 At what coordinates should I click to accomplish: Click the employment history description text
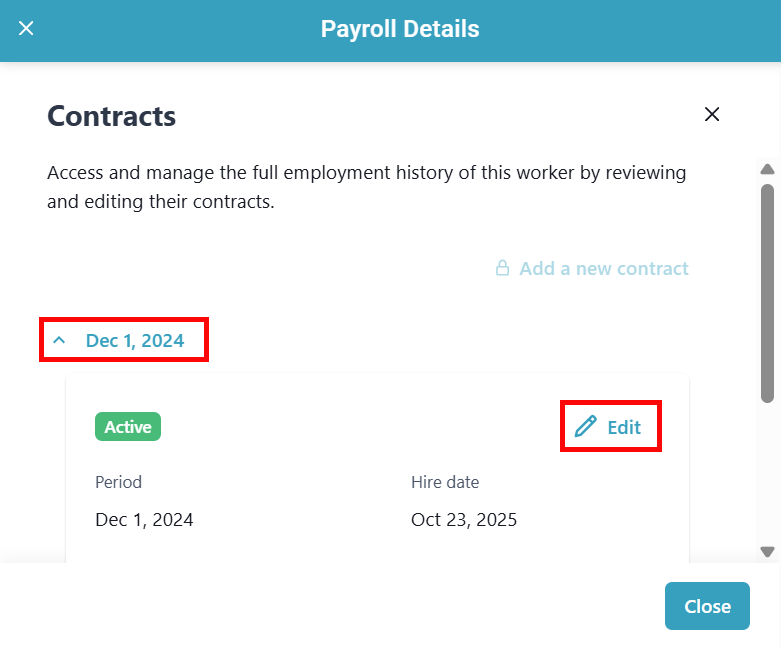[367, 187]
